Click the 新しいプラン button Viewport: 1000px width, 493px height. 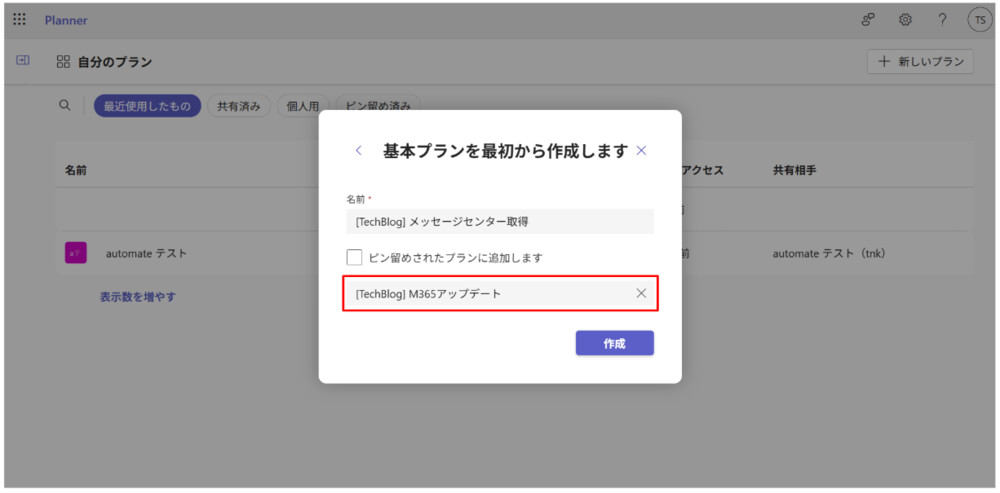pyautogui.click(x=920, y=62)
